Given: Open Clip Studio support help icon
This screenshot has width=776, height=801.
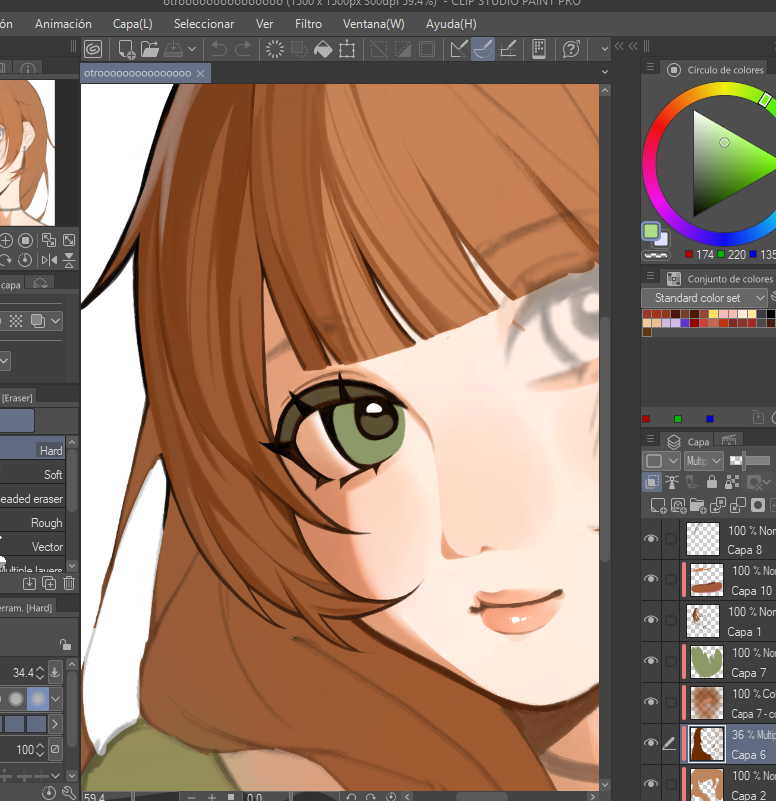Looking at the screenshot, I should [571, 50].
